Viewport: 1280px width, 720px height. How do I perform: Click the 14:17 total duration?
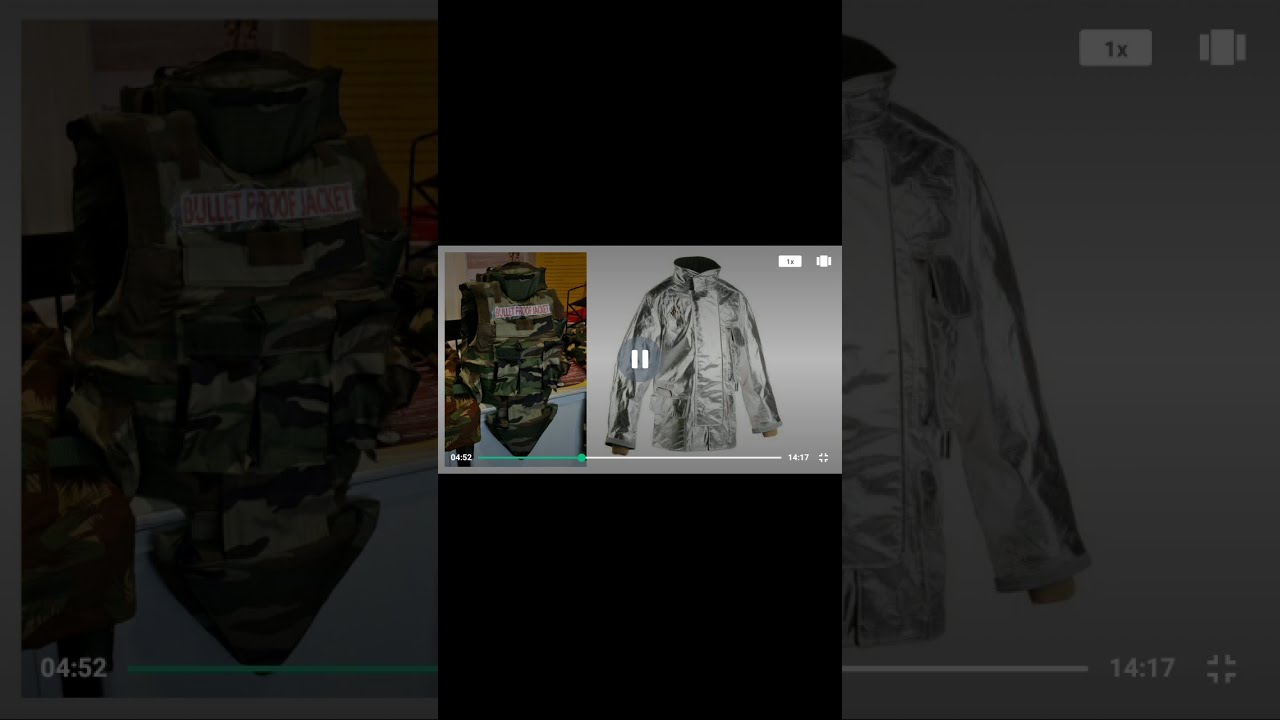[x=798, y=458]
